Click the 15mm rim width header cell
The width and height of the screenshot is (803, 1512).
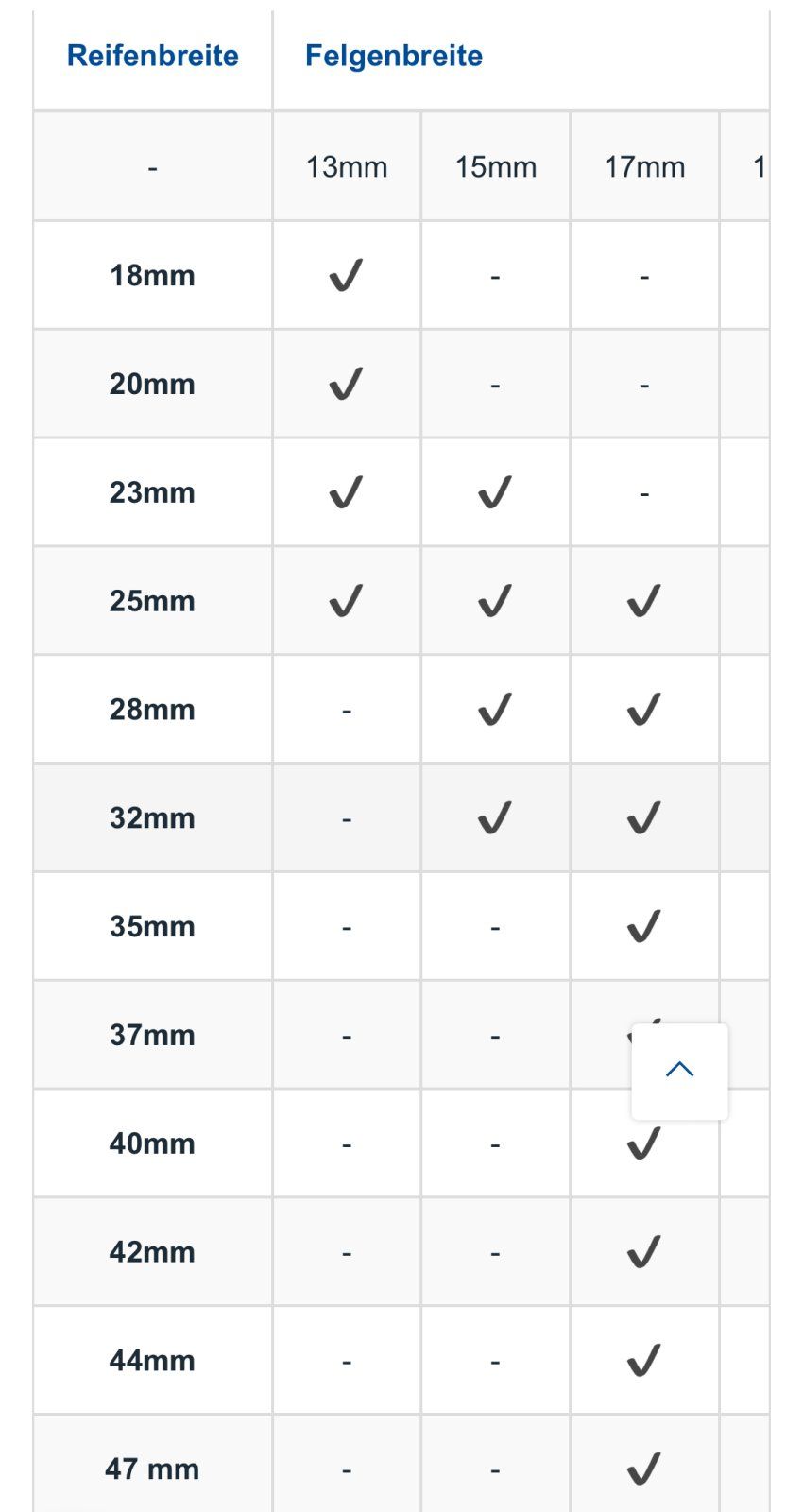coord(496,167)
